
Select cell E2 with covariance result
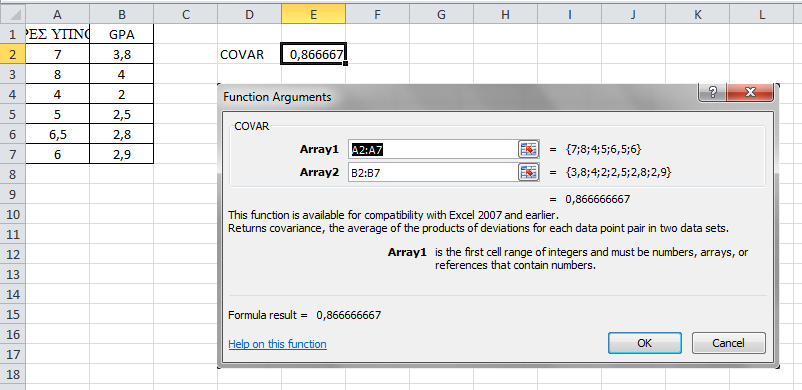click(313, 54)
